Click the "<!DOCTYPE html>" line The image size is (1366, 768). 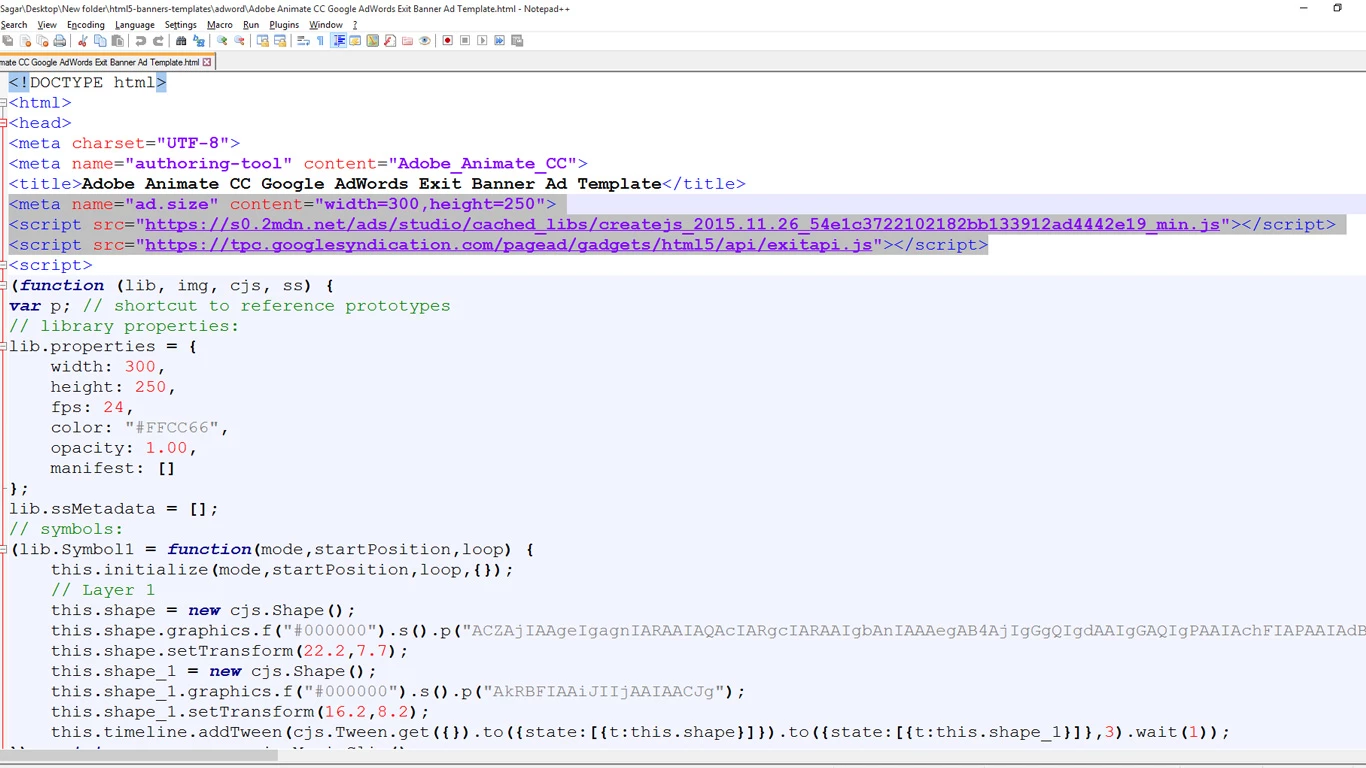[x=88, y=83]
